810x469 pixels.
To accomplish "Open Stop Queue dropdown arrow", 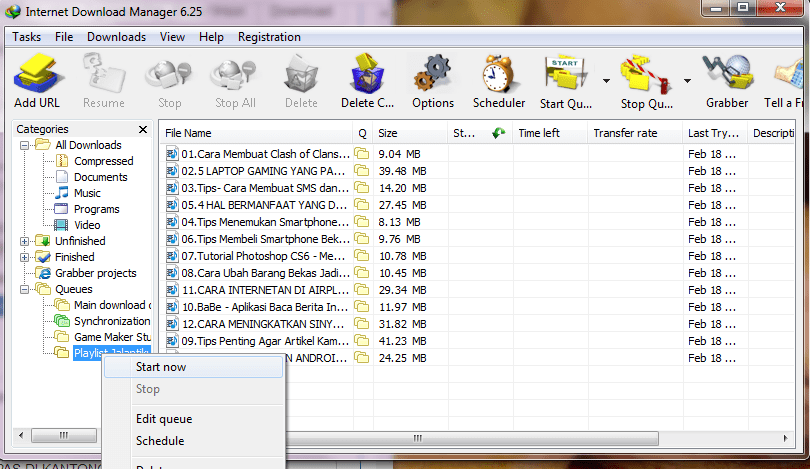I will tap(687, 81).
